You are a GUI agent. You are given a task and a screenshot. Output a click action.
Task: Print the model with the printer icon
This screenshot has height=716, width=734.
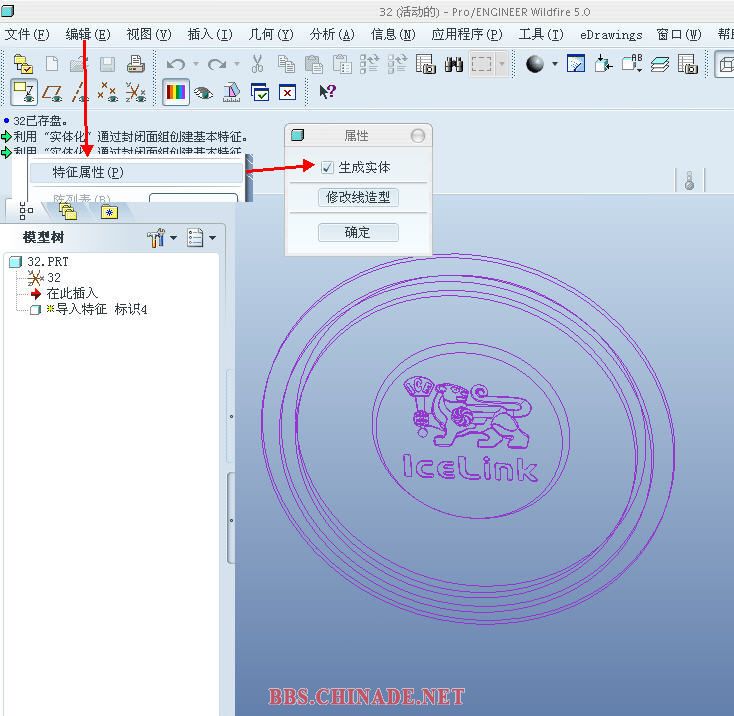tap(135, 64)
